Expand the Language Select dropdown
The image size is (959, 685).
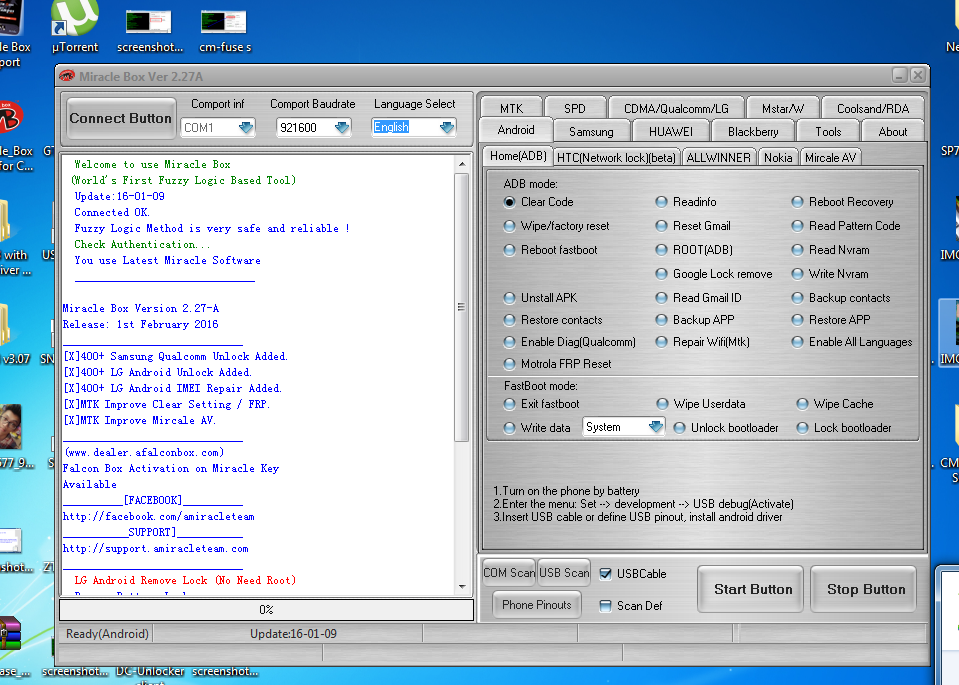click(447, 127)
